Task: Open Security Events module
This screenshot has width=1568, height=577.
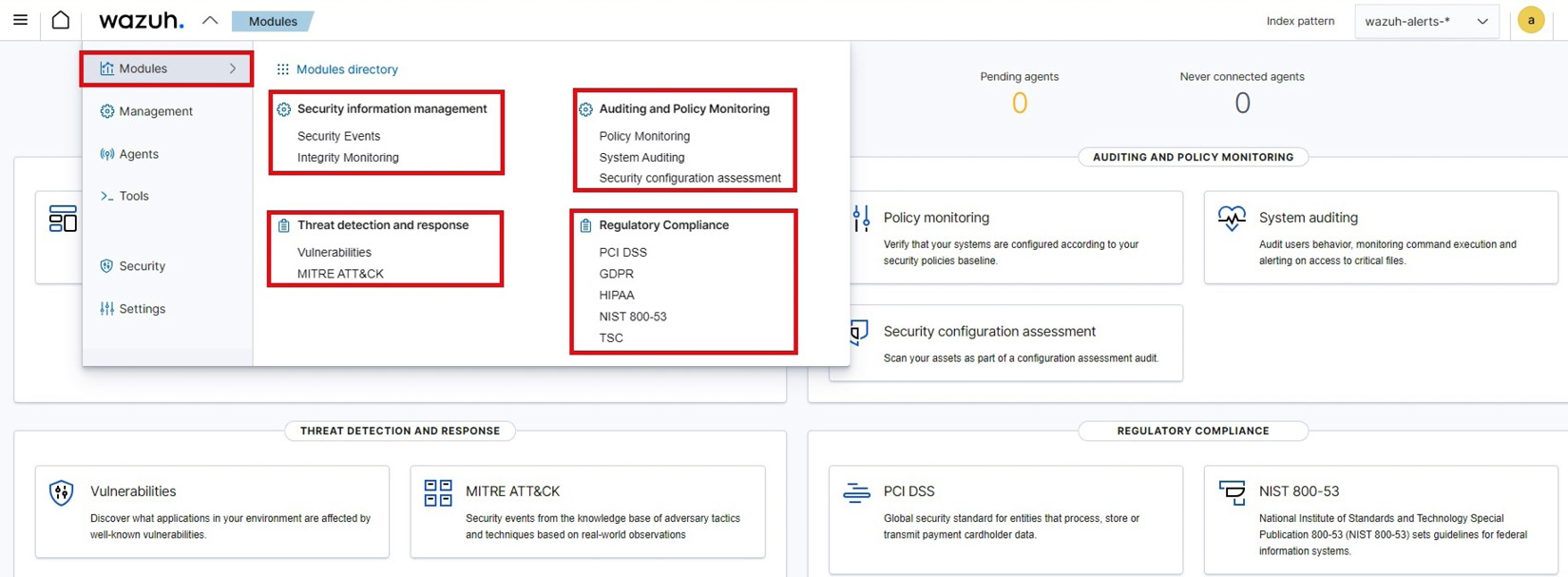Action: click(x=338, y=136)
